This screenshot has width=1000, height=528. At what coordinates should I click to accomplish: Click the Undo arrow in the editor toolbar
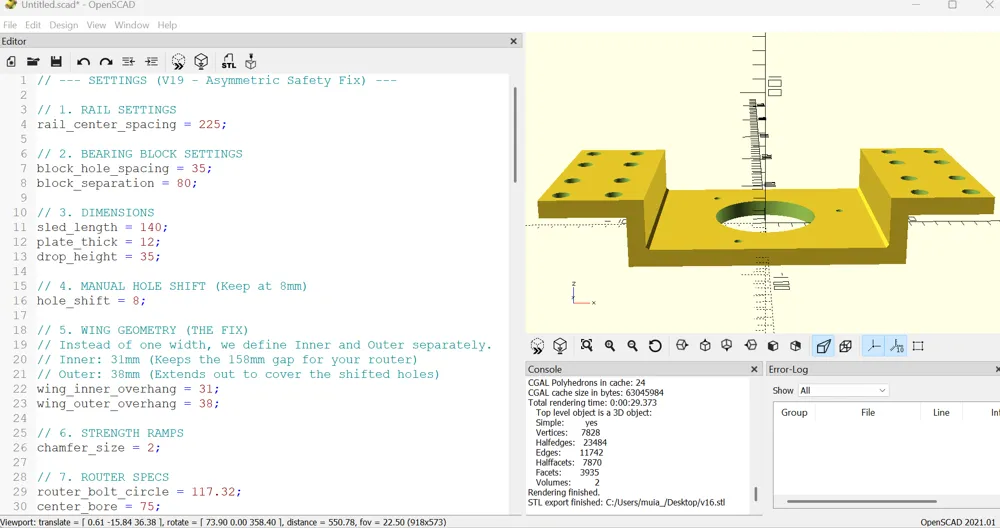(x=83, y=62)
